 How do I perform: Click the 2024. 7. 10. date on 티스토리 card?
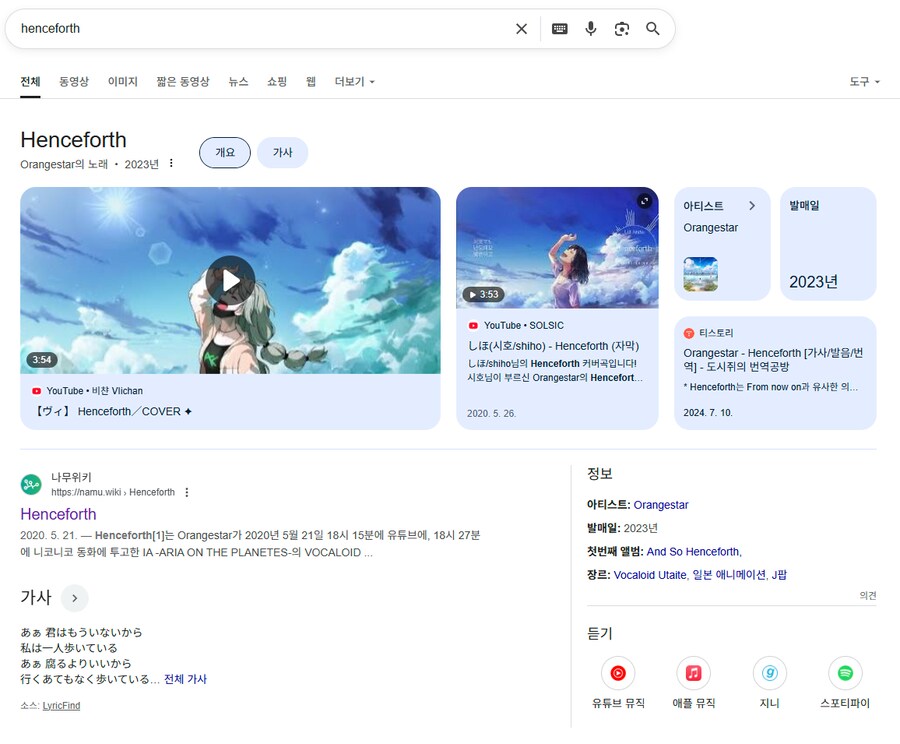[708, 413]
